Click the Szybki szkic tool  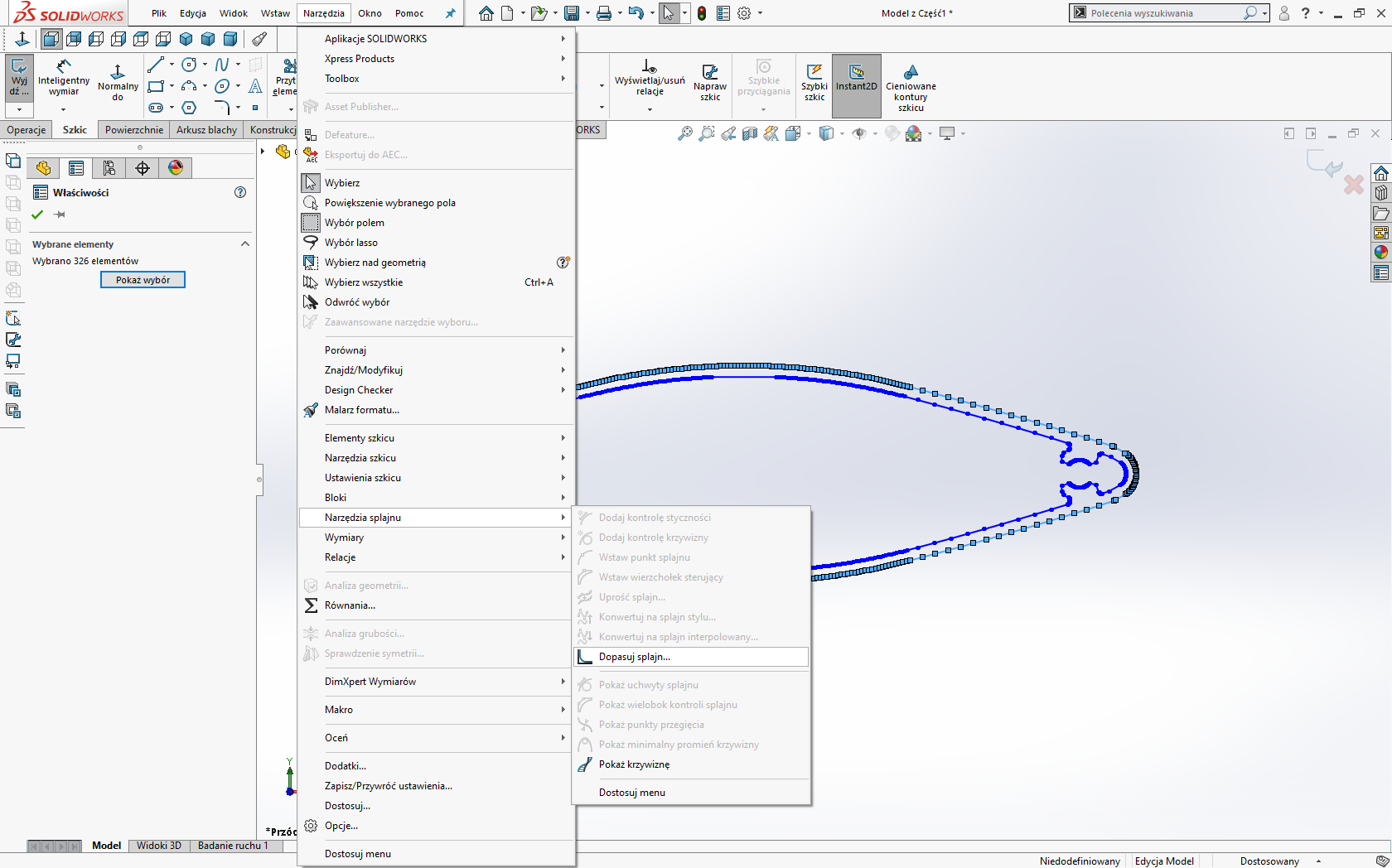(x=814, y=82)
